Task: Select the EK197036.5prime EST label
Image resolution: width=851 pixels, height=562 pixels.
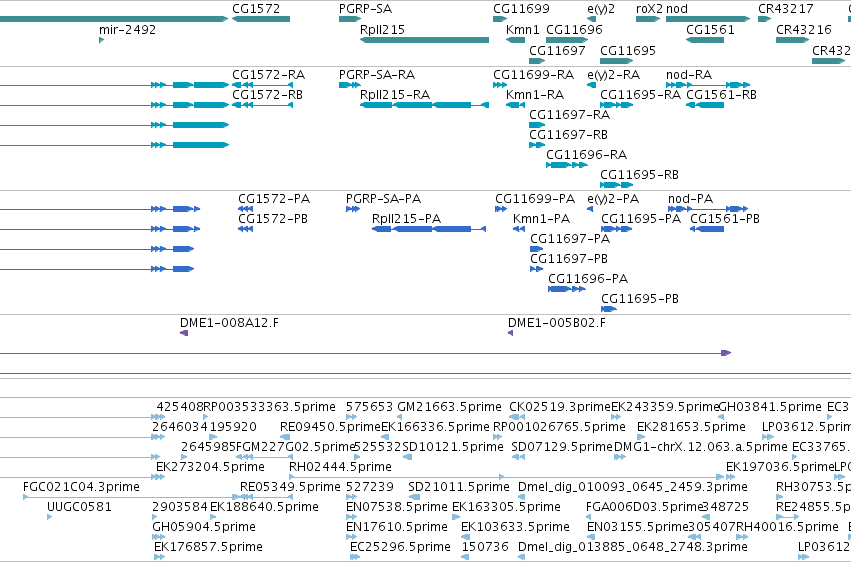Action: click(779, 467)
